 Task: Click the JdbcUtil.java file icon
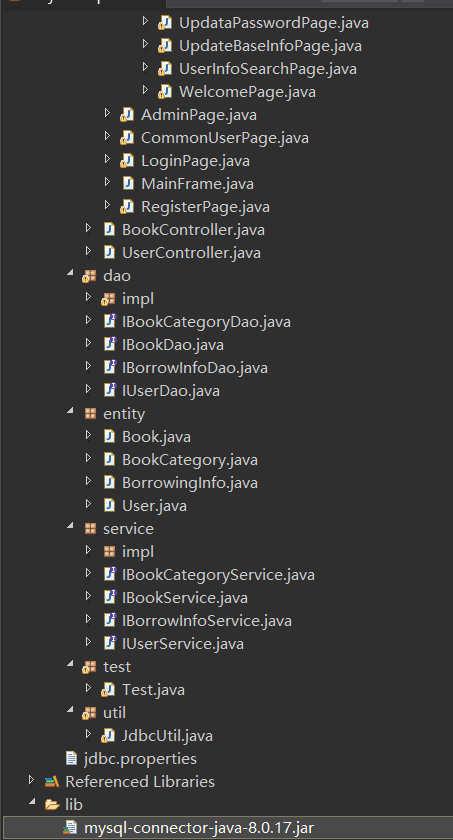point(108,736)
